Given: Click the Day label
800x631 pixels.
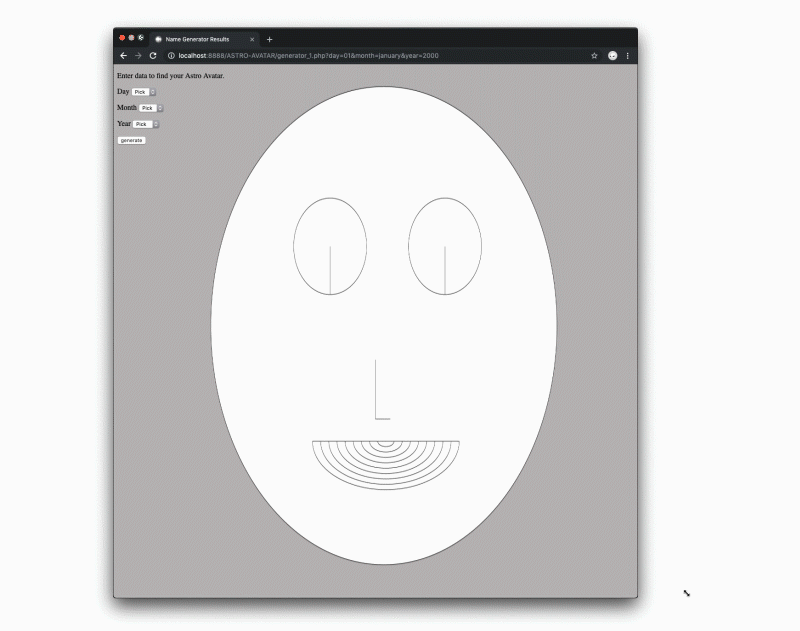Looking at the screenshot, I should (x=123, y=91).
